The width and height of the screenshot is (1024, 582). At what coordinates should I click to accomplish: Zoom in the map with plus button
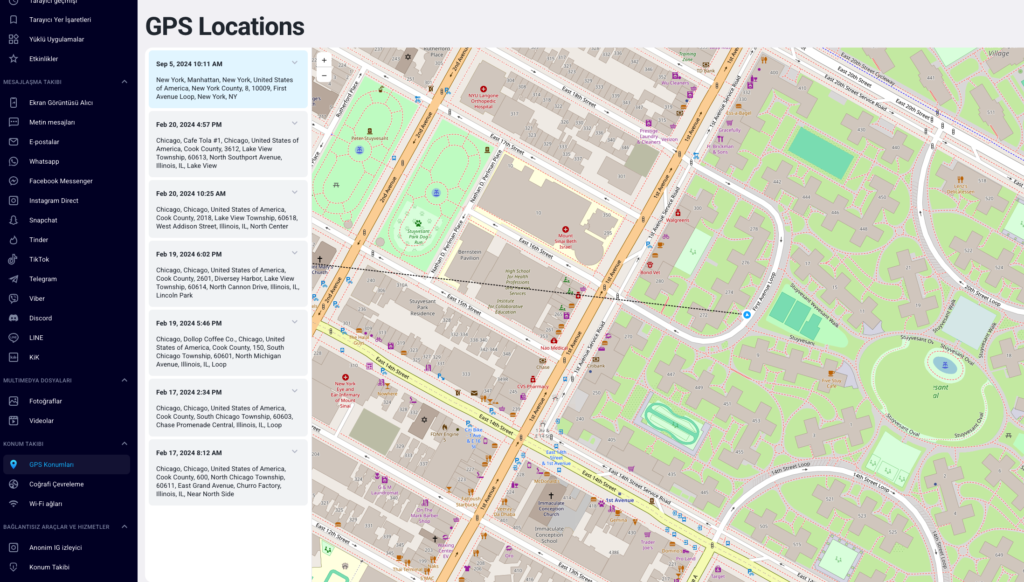(x=324, y=60)
